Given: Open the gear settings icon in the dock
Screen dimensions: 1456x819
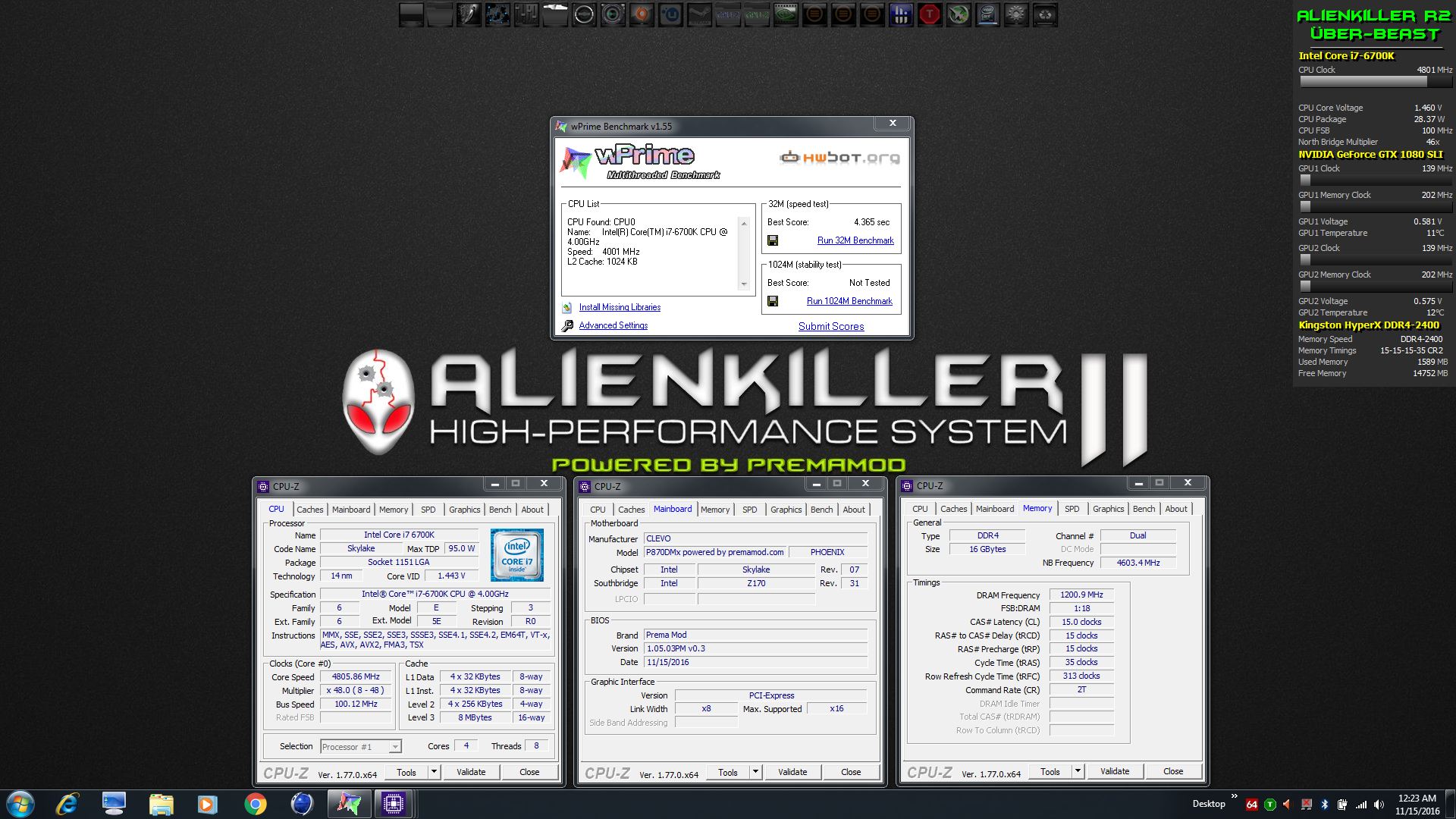Looking at the screenshot, I should (x=1016, y=14).
